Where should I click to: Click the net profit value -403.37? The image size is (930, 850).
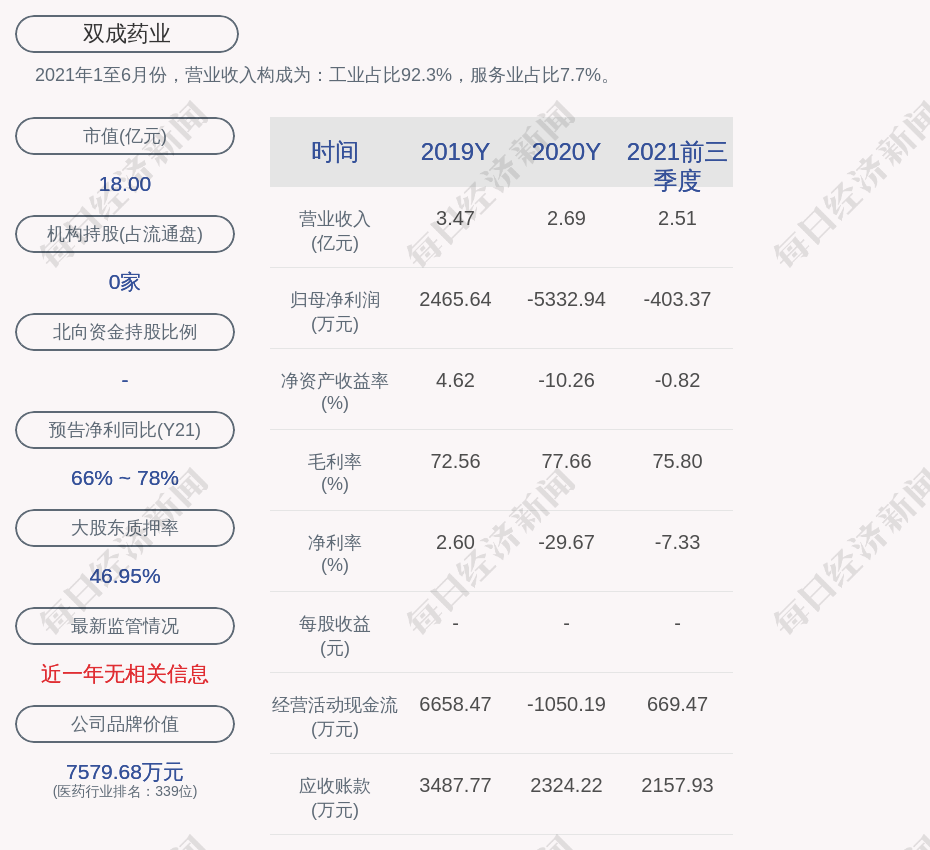point(677,300)
